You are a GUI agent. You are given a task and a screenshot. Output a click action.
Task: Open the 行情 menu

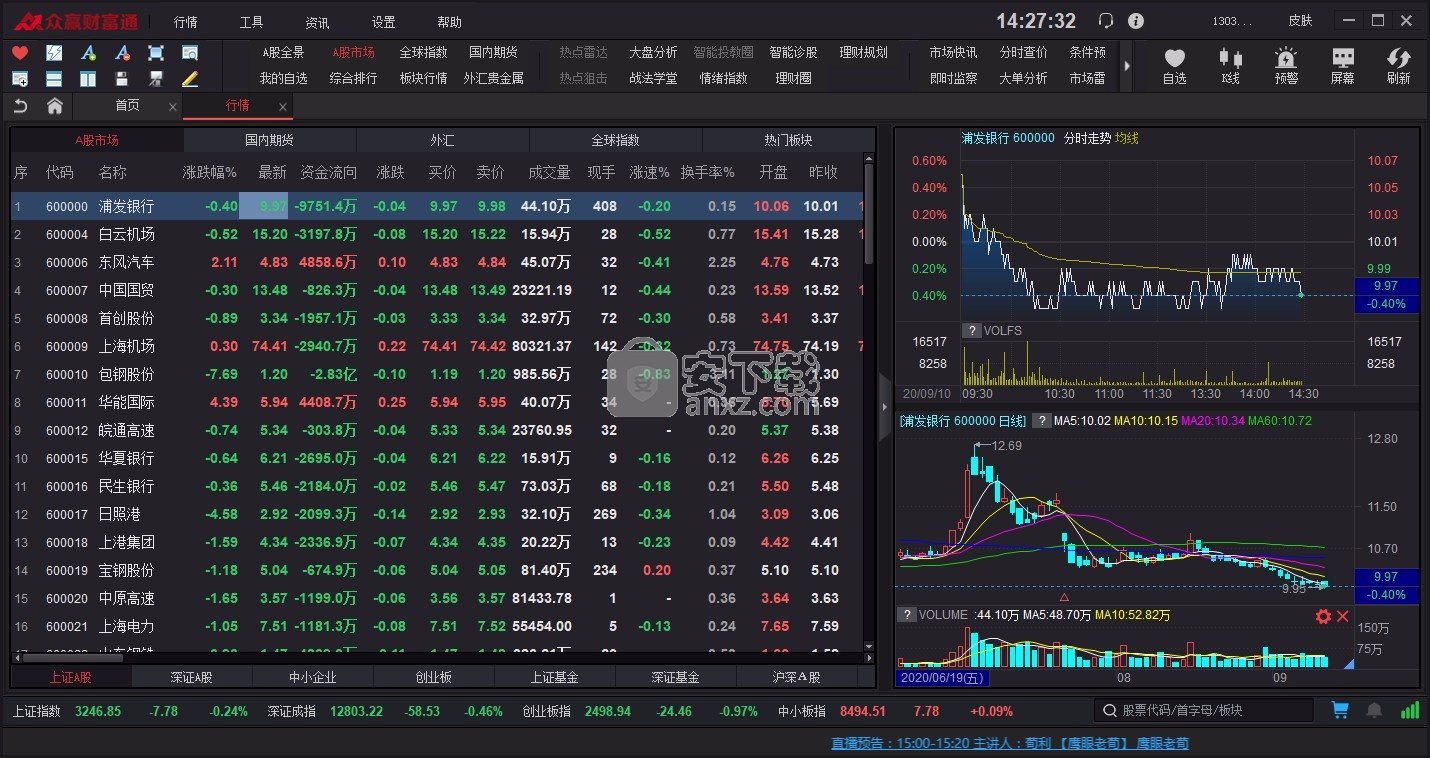tap(185, 22)
